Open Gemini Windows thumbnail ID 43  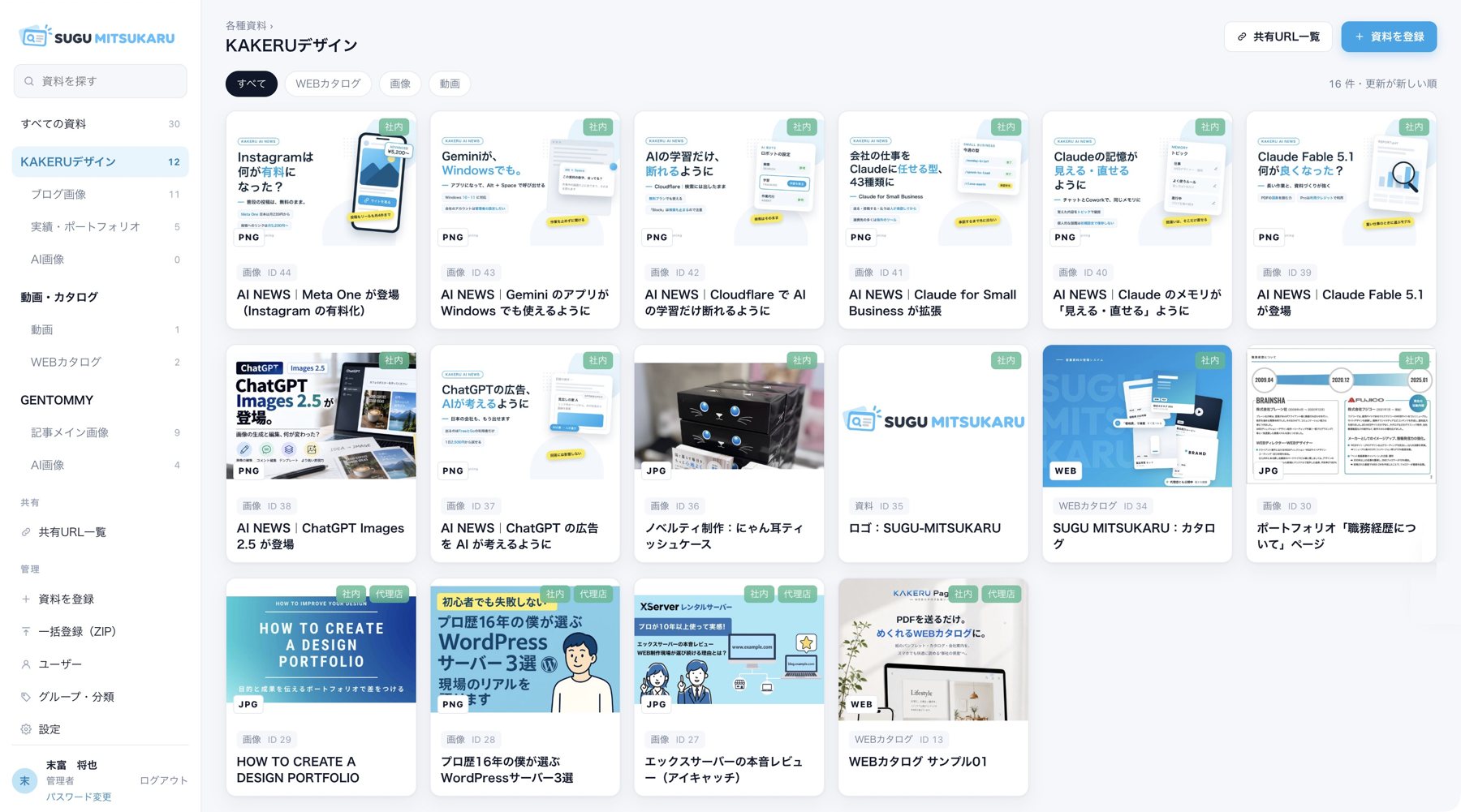(525, 183)
